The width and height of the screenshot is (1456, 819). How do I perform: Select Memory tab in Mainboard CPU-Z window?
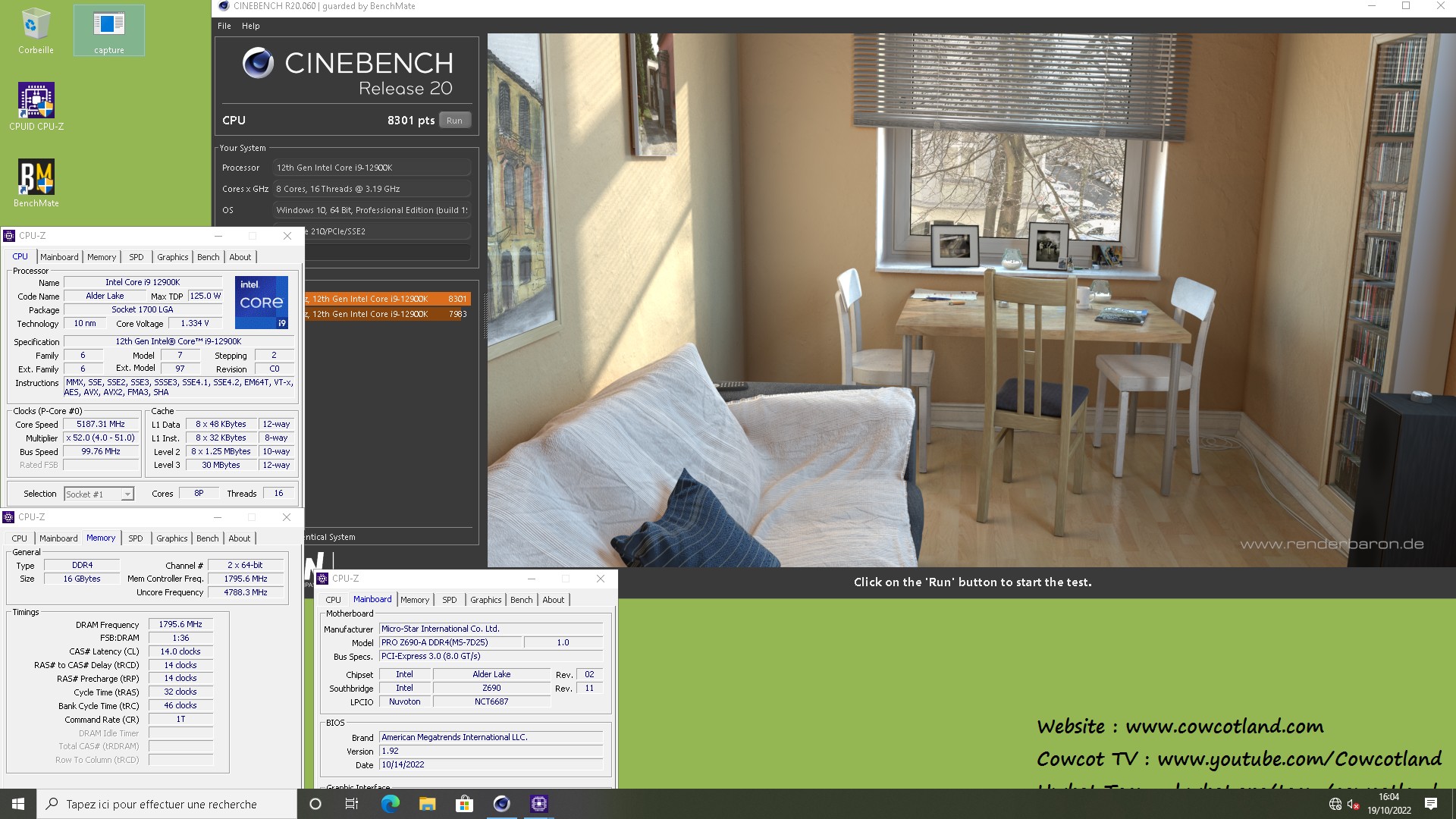click(x=415, y=600)
